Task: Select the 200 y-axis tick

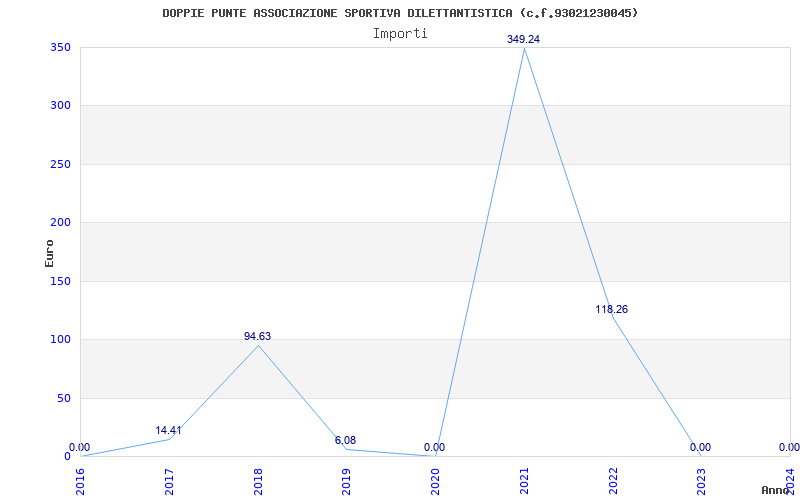Action: [60, 223]
